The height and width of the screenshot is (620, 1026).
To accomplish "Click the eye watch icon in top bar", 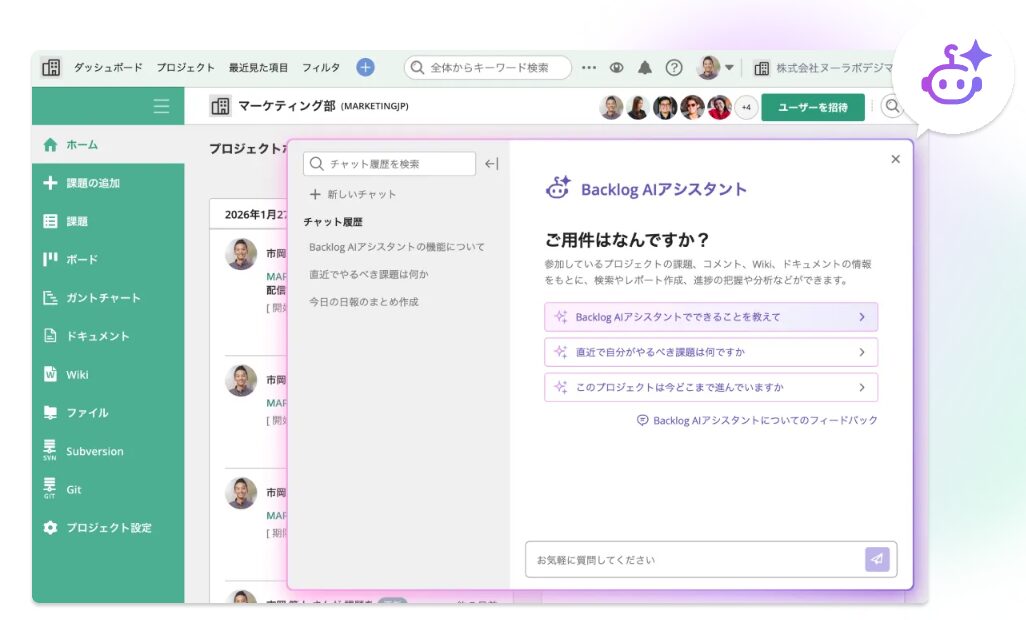I will [616, 67].
